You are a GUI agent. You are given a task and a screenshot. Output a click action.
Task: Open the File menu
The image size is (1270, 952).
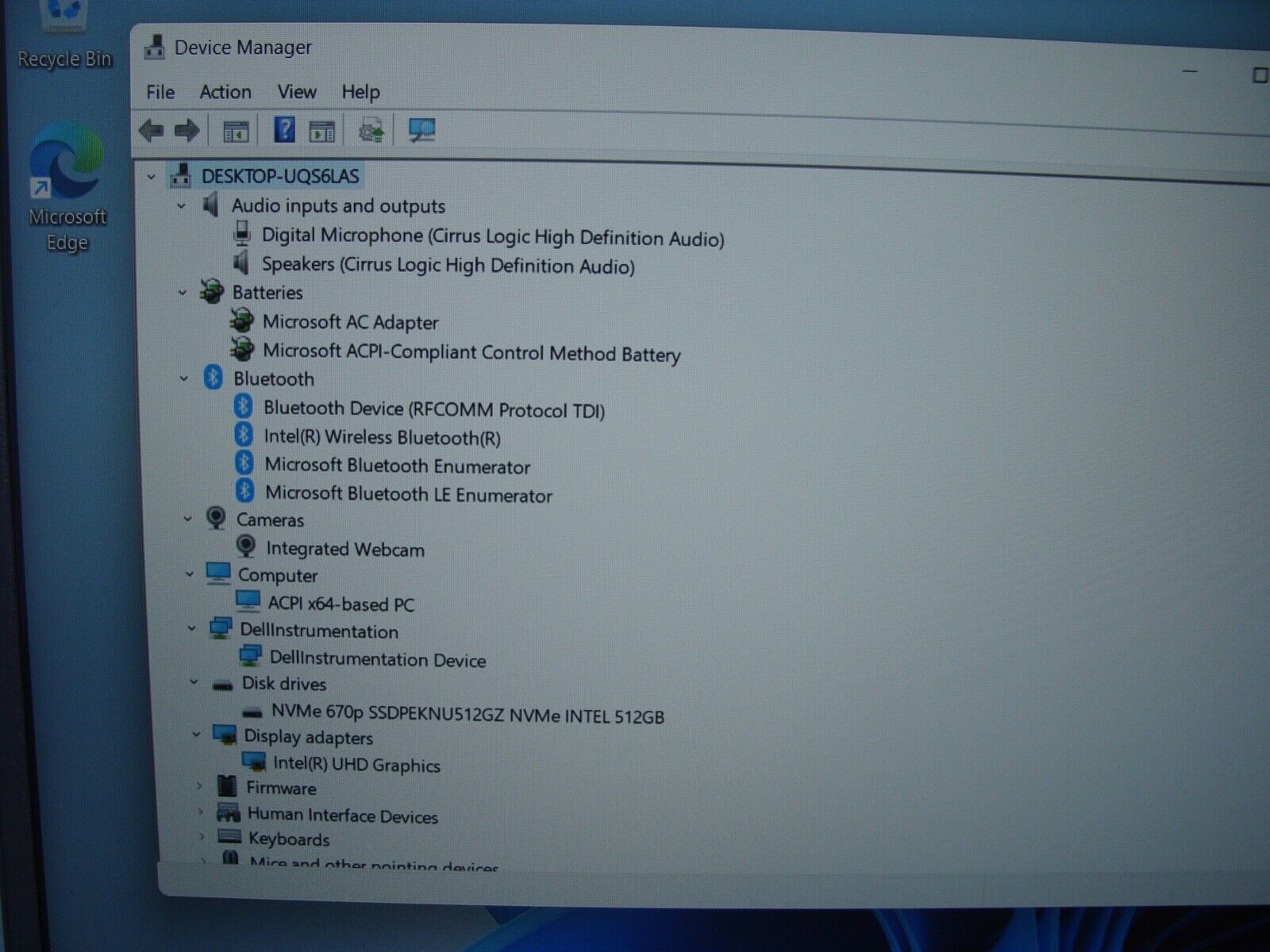click(160, 92)
